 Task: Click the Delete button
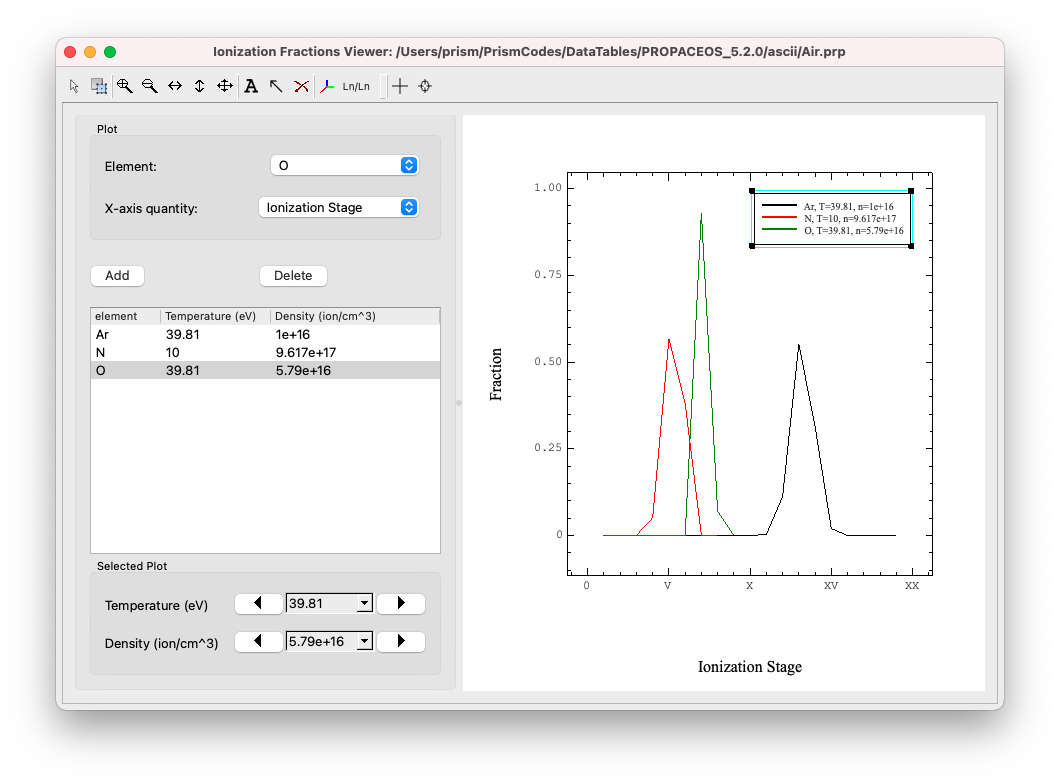[x=293, y=275]
